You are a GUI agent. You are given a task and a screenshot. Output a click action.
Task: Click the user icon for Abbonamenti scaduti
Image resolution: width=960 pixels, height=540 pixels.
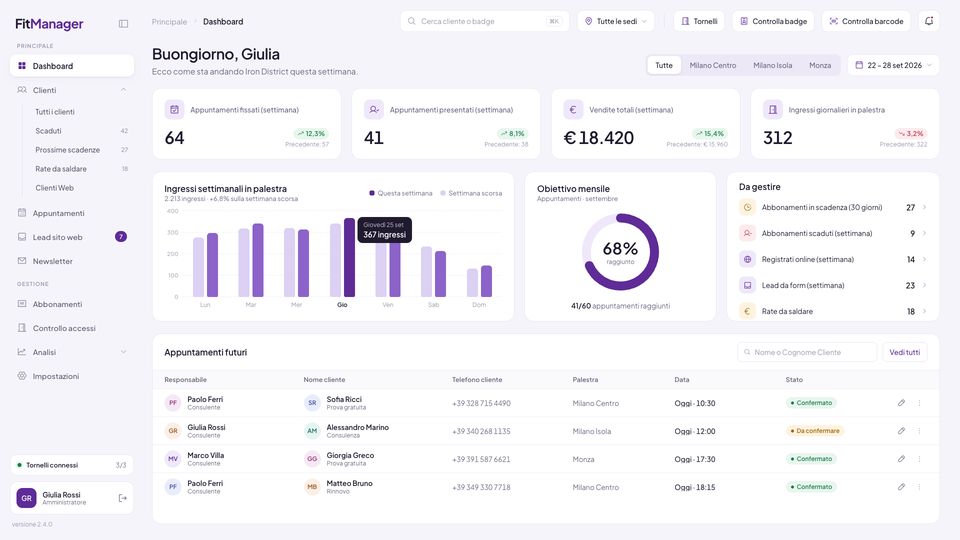(x=748, y=233)
